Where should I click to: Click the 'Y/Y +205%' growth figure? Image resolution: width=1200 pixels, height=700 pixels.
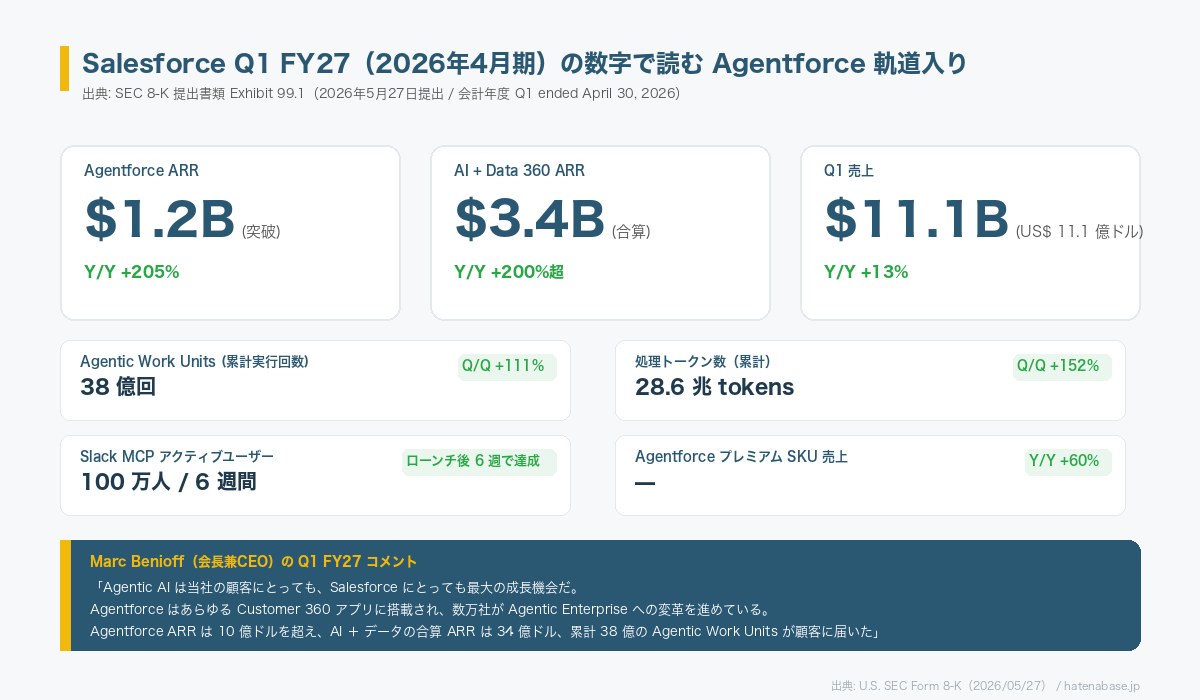(132, 272)
